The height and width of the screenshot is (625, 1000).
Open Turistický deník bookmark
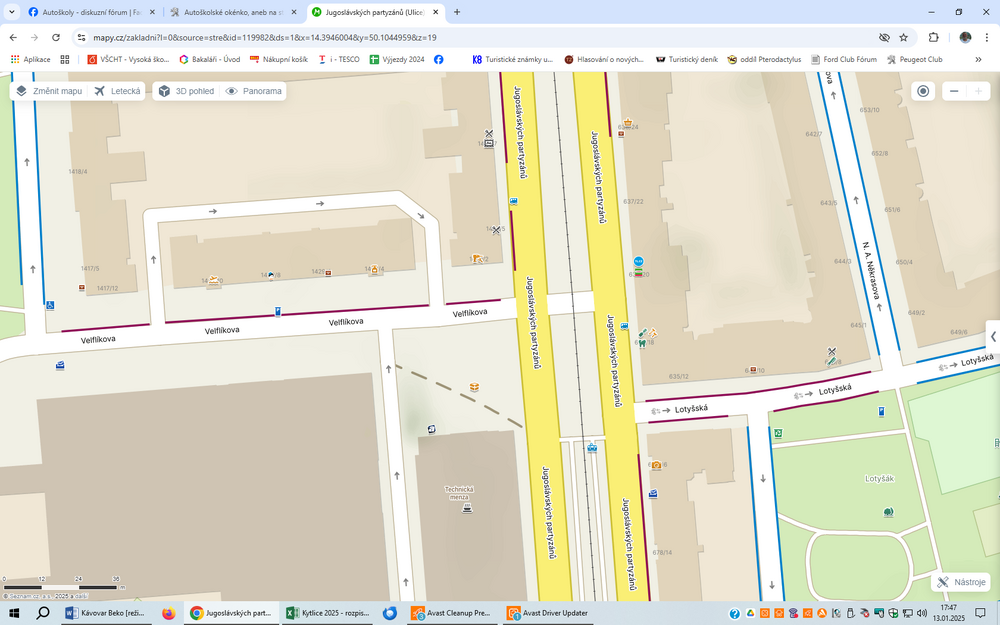[x=687, y=59]
